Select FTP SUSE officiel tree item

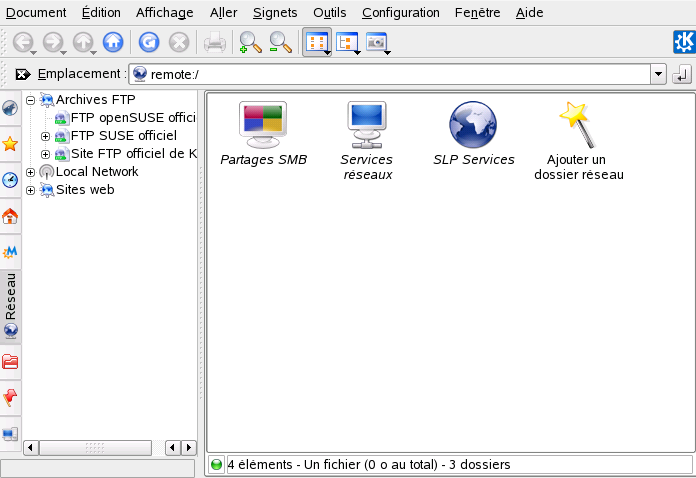[x=116, y=136]
